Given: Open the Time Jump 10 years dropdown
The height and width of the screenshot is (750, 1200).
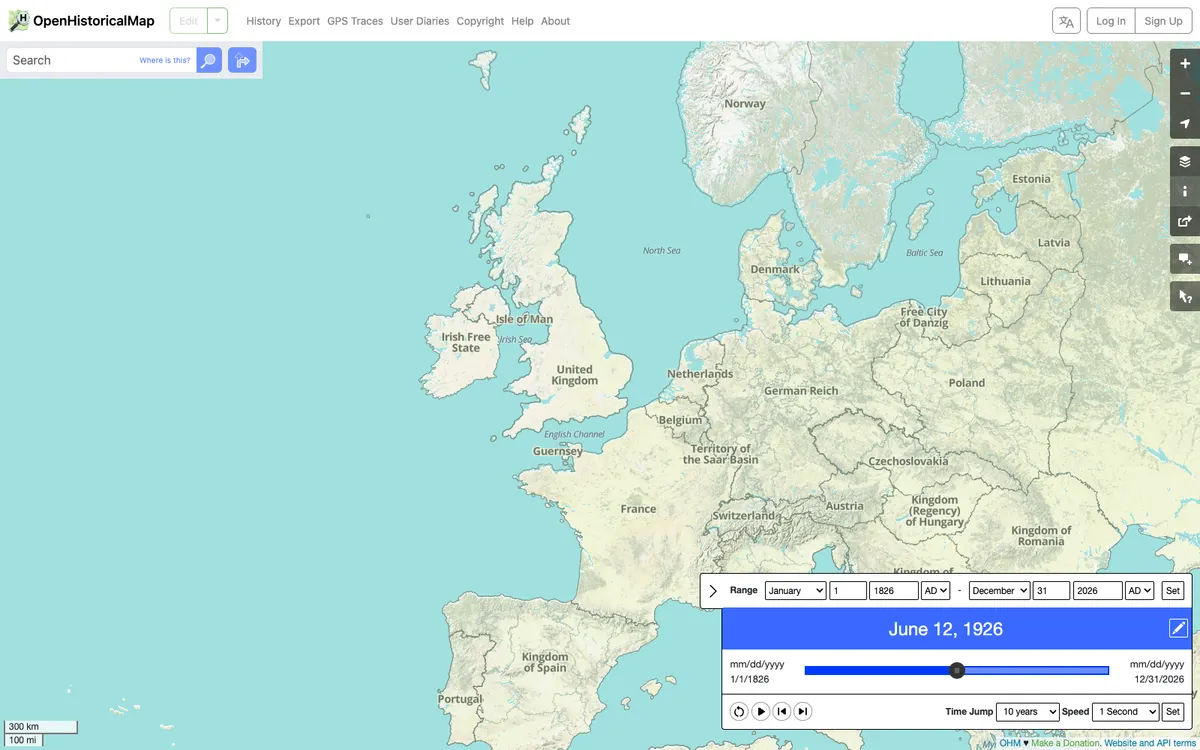Looking at the screenshot, I should (1027, 712).
